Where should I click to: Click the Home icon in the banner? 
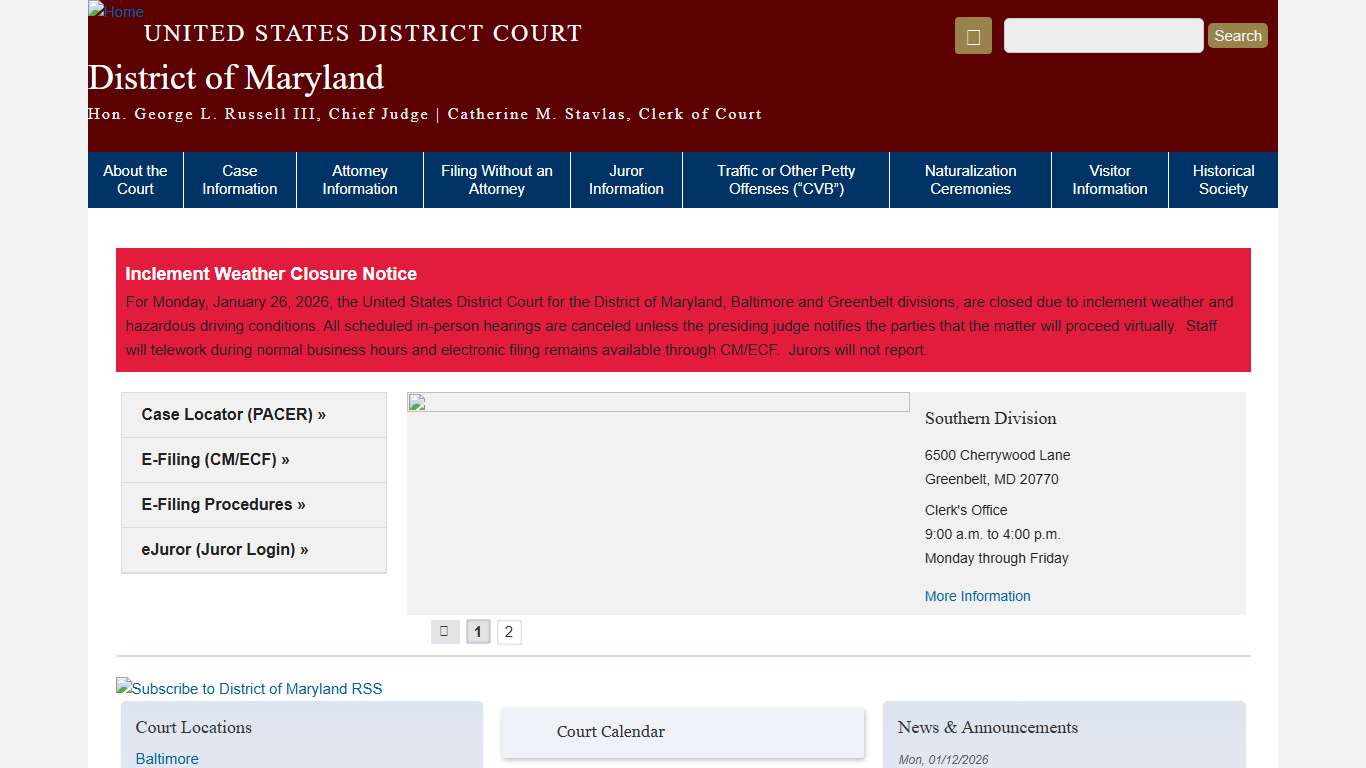115,12
